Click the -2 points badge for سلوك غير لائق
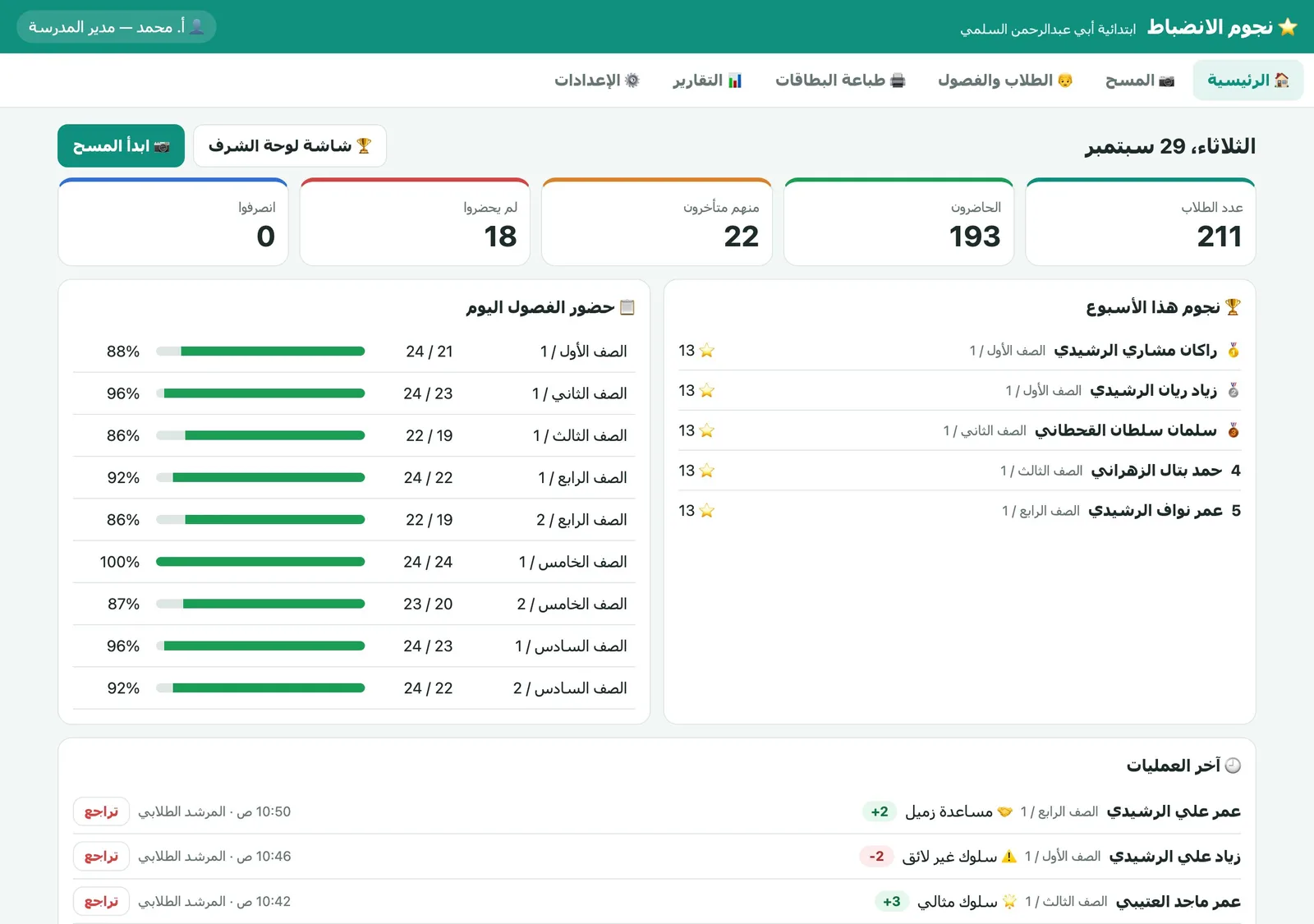The width and height of the screenshot is (1314, 924). [x=876, y=856]
